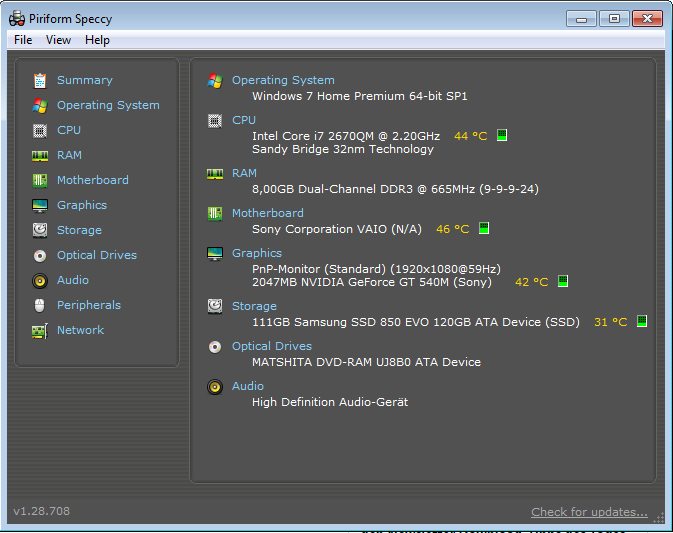Viewport: 673px width, 533px height.
Task: Click the CPU chip icon in summary panel
Action: pyautogui.click(x=215, y=121)
